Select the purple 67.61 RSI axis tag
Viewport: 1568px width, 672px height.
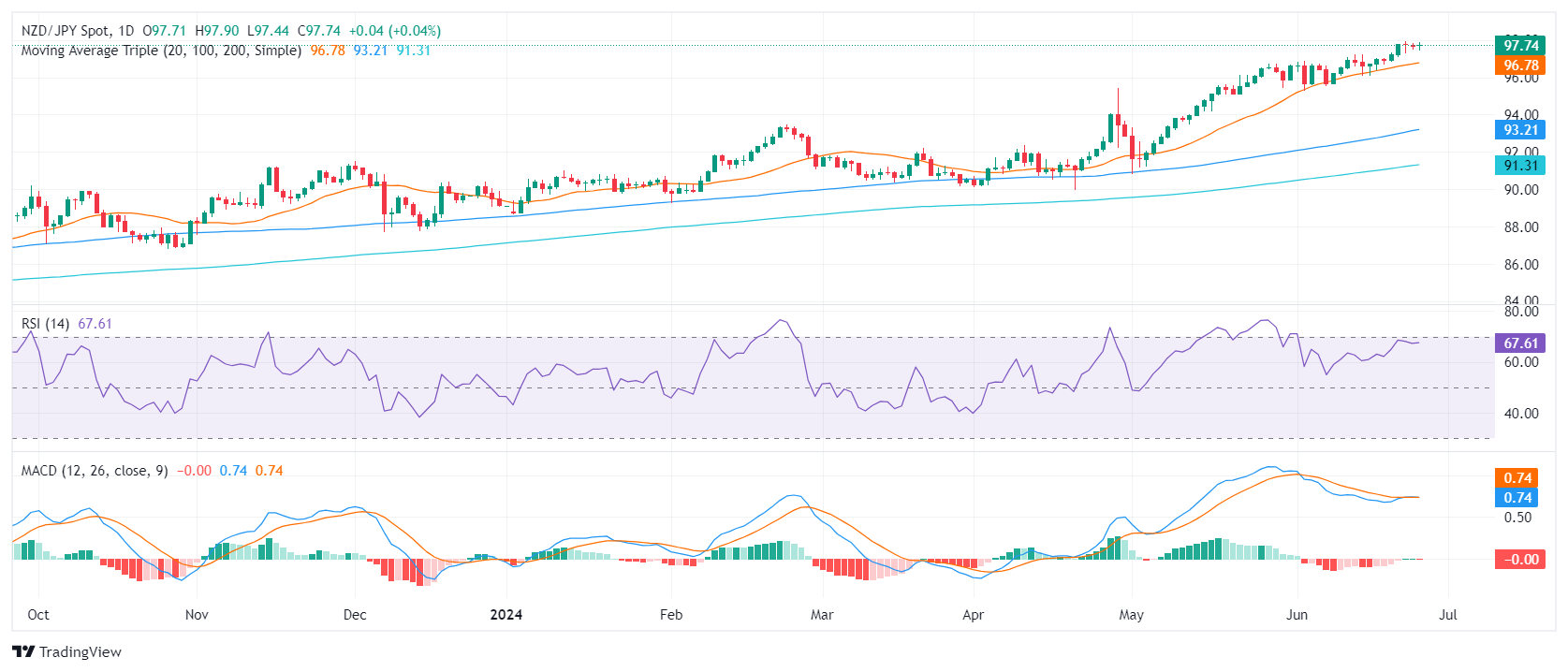(x=1520, y=343)
